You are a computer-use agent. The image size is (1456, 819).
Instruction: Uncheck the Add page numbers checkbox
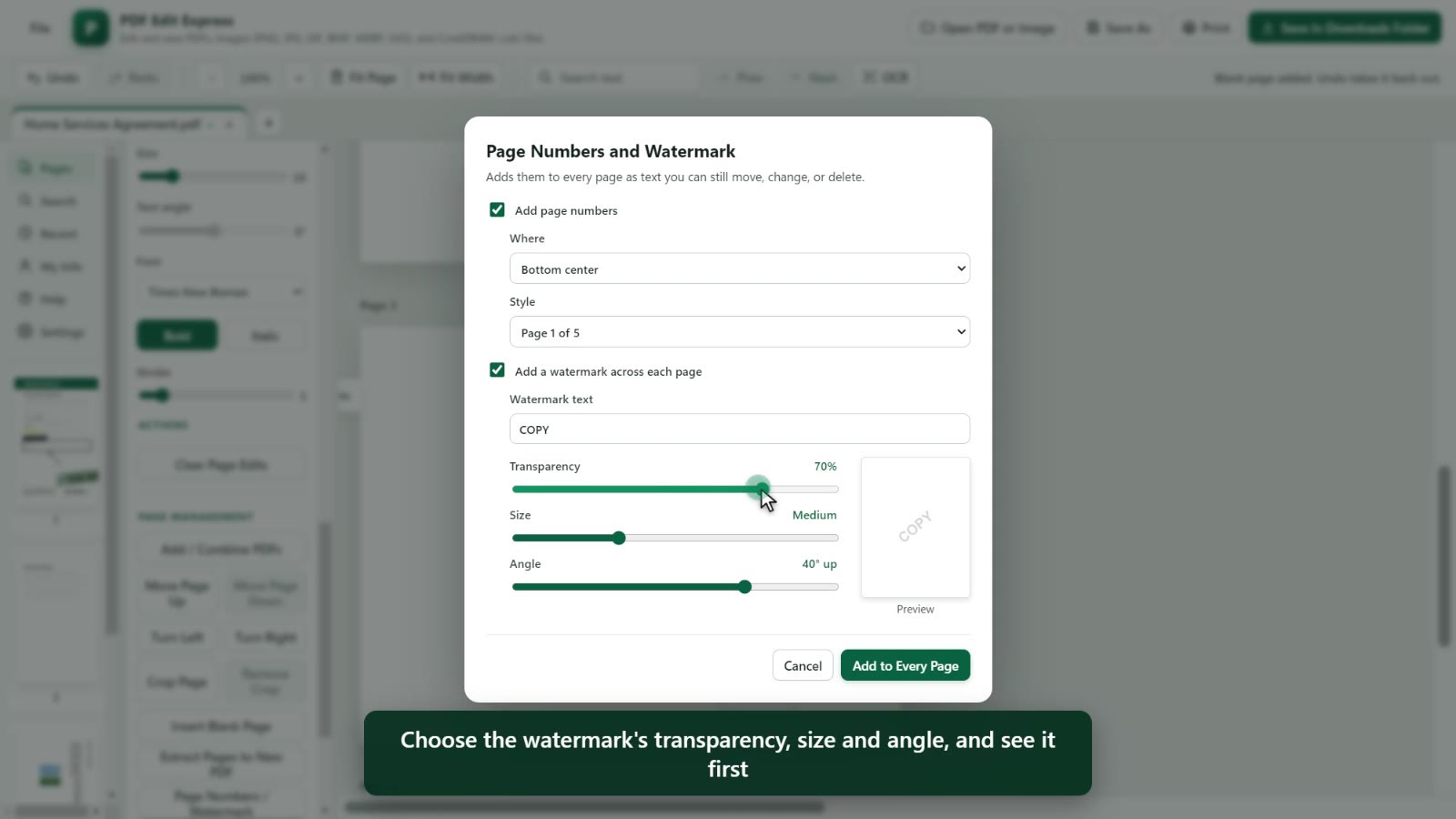click(497, 210)
